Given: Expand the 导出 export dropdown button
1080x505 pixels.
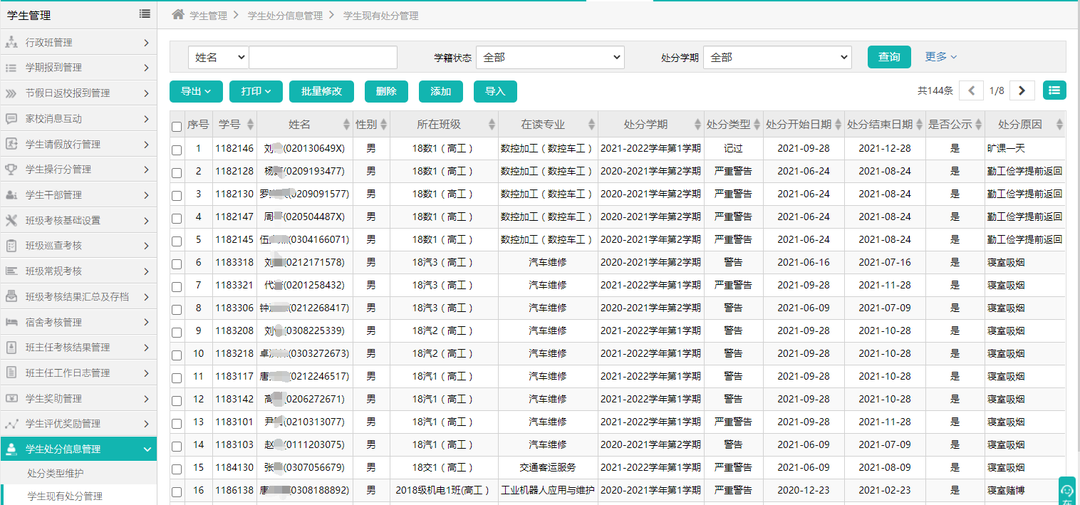Looking at the screenshot, I should click(196, 91).
